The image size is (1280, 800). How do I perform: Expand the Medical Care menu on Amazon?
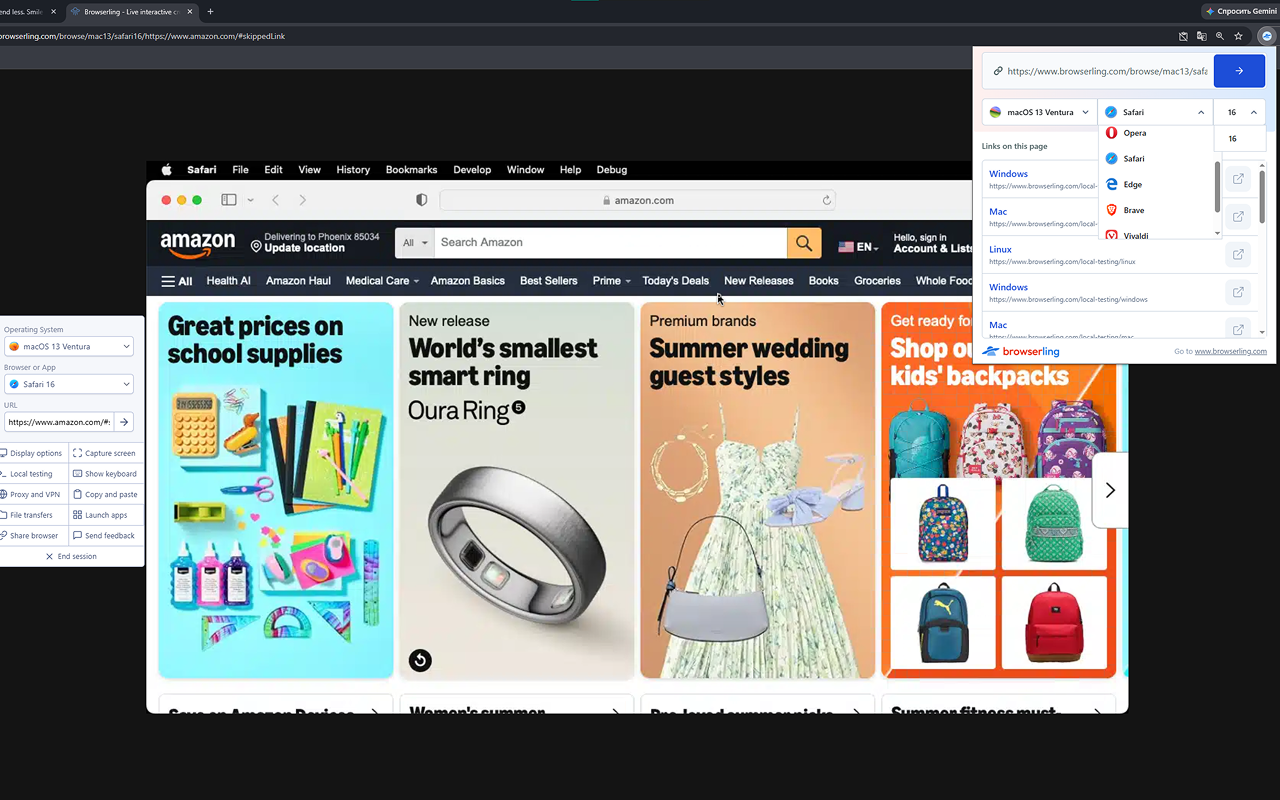pyautogui.click(x=382, y=281)
